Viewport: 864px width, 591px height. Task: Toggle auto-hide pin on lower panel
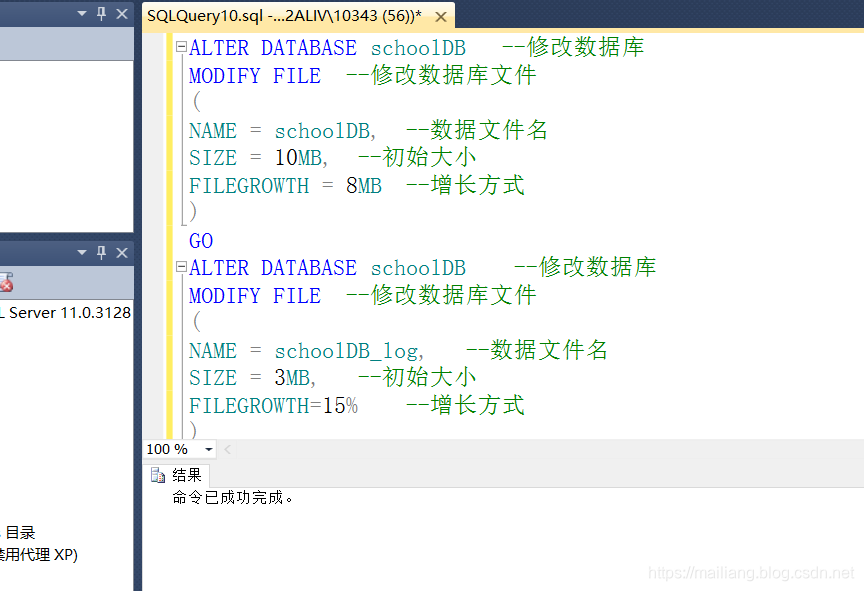coord(101,252)
